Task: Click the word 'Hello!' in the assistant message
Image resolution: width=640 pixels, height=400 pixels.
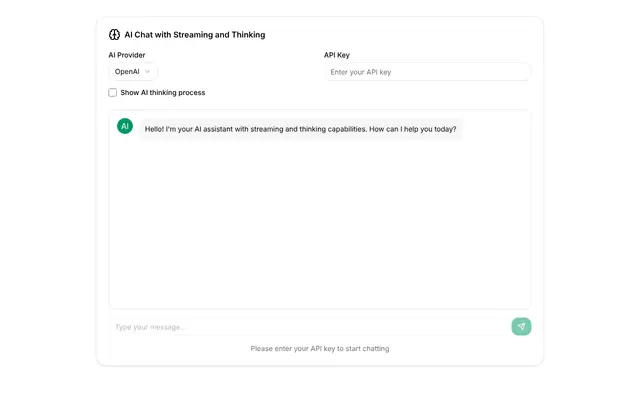Action: tap(154, 129)
